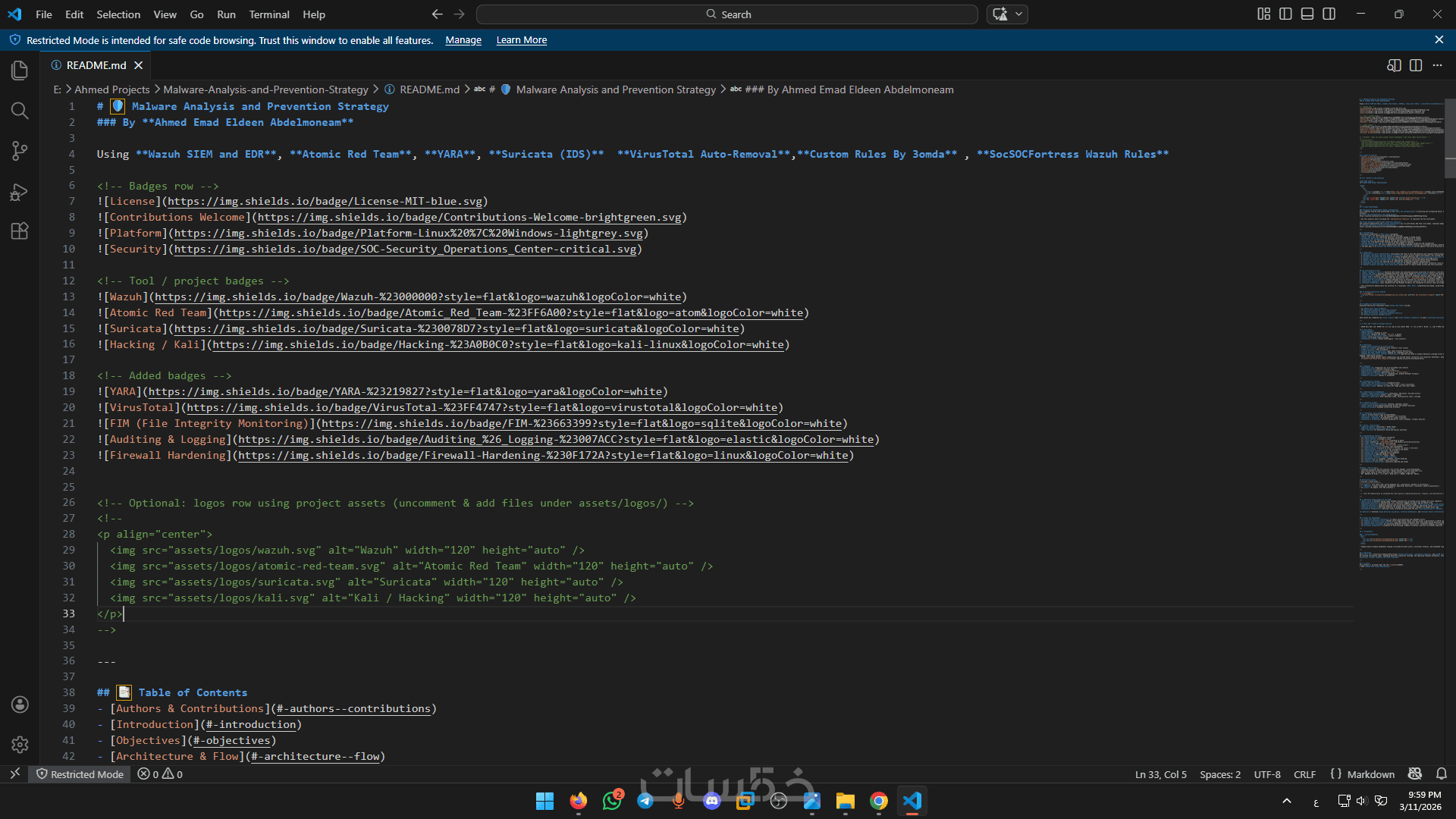Open Markdown language mode selector in status bar

[1370, 774]
